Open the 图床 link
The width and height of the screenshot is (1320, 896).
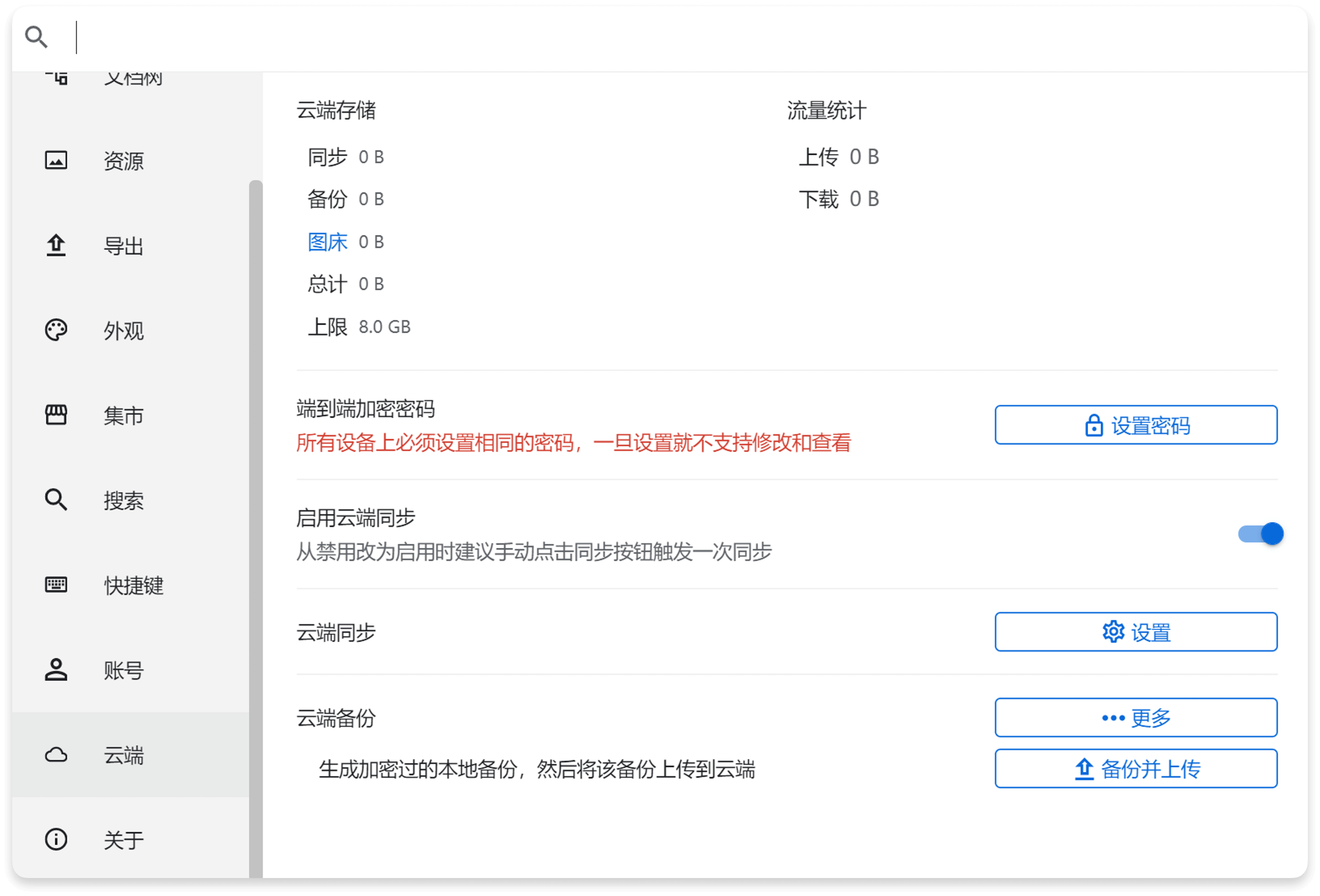(327, 242)
